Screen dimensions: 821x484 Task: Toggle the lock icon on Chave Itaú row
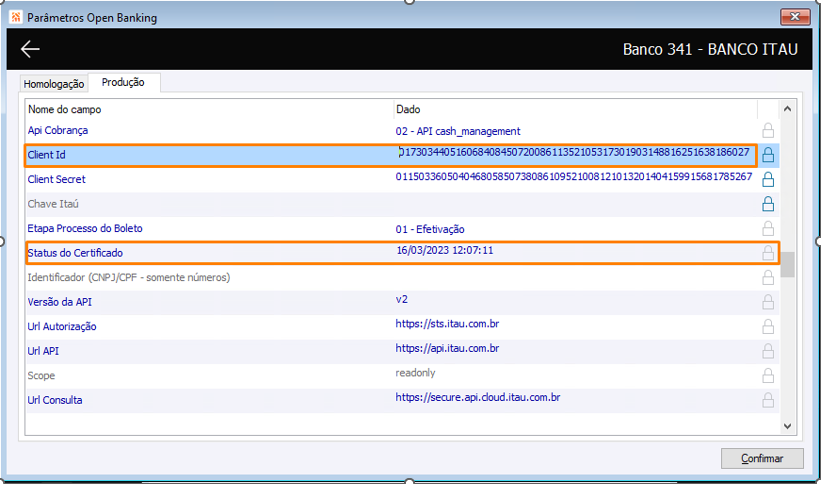coord(768,203)
